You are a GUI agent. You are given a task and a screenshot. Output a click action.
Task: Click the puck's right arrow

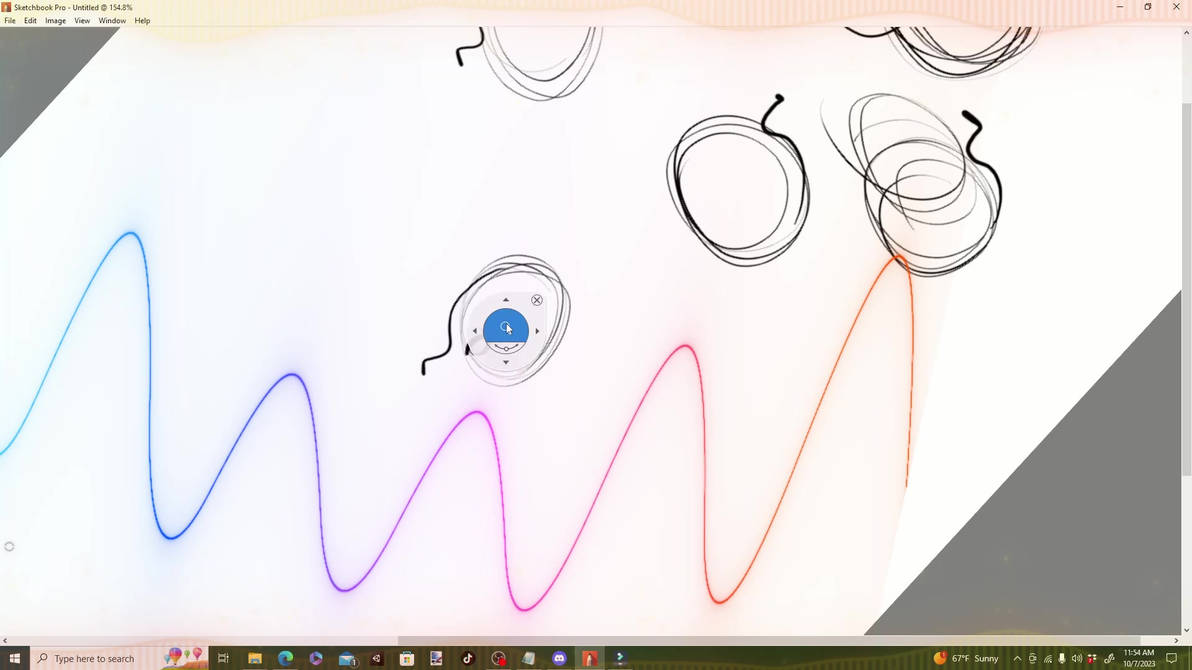(537, 329)
